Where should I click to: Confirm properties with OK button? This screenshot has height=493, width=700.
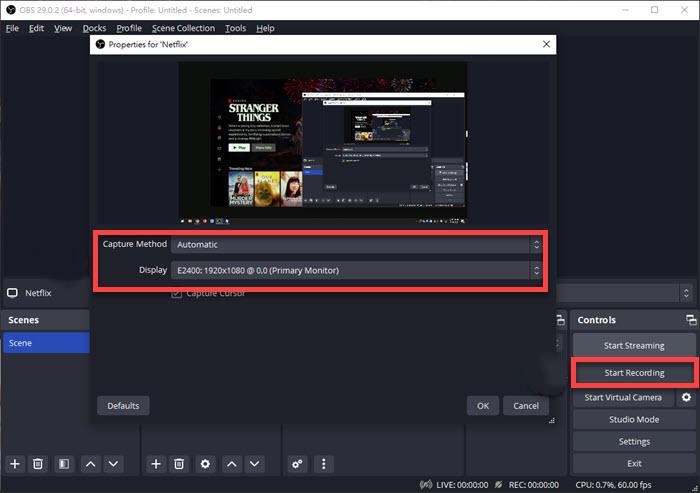483,405
